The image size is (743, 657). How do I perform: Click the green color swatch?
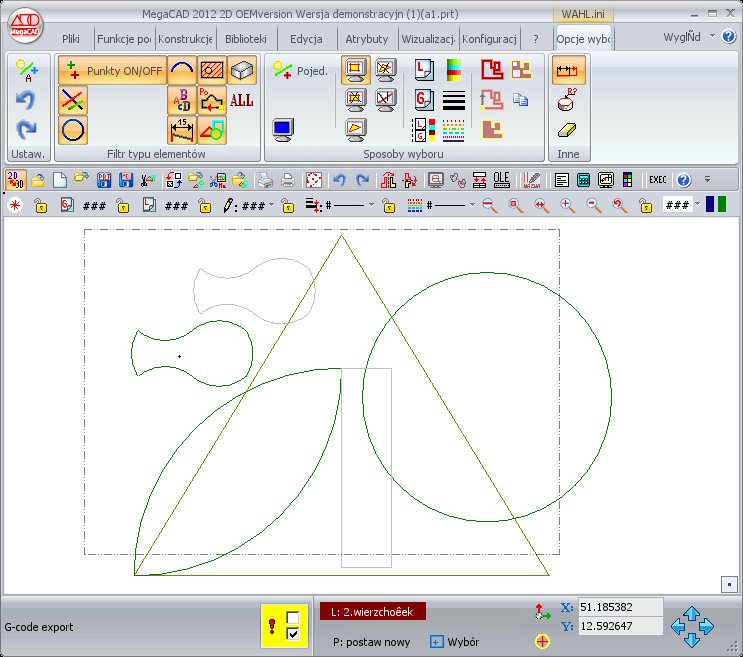pos(722,204)
